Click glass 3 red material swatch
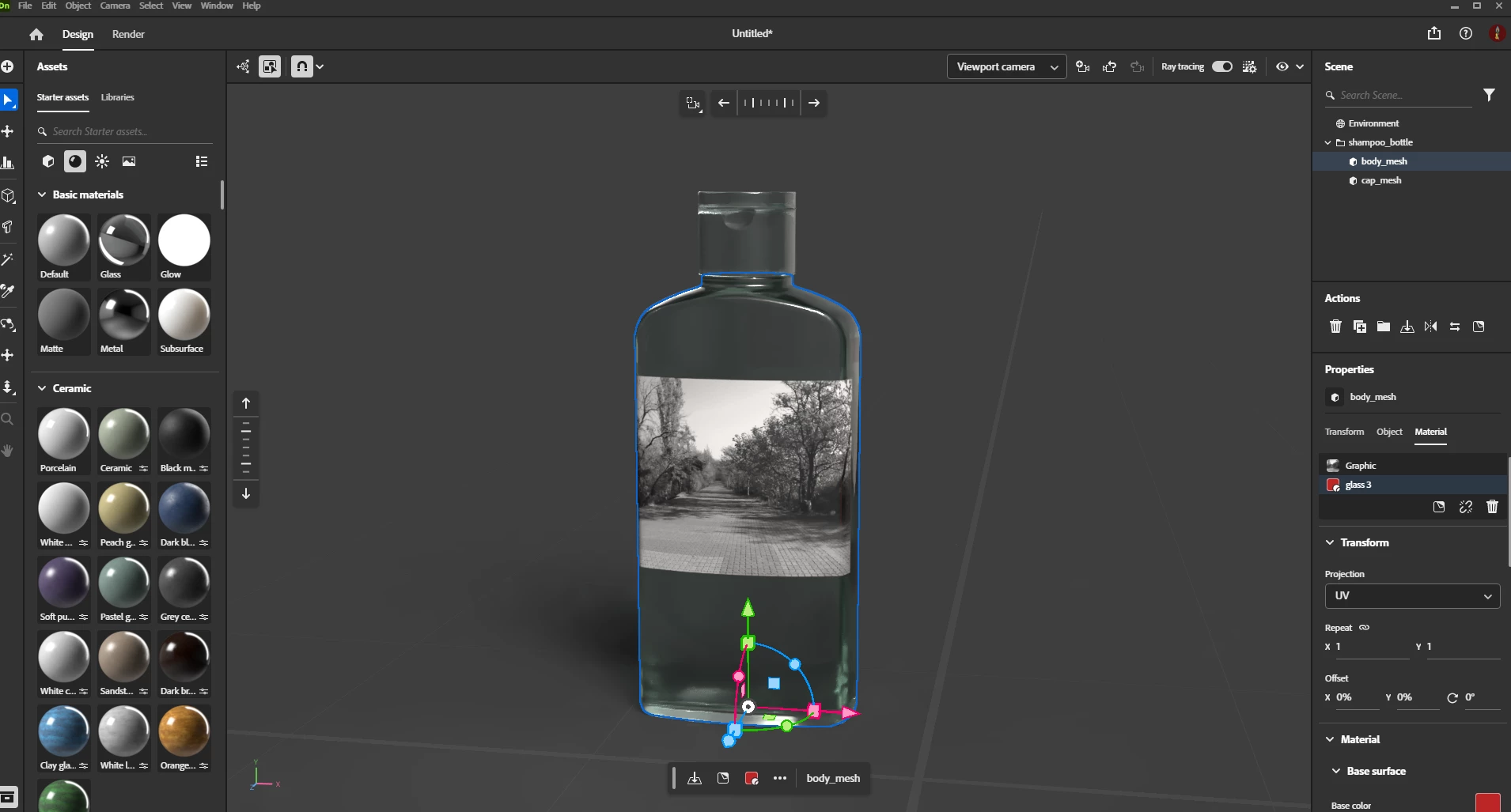 (x=1333, y=485)
